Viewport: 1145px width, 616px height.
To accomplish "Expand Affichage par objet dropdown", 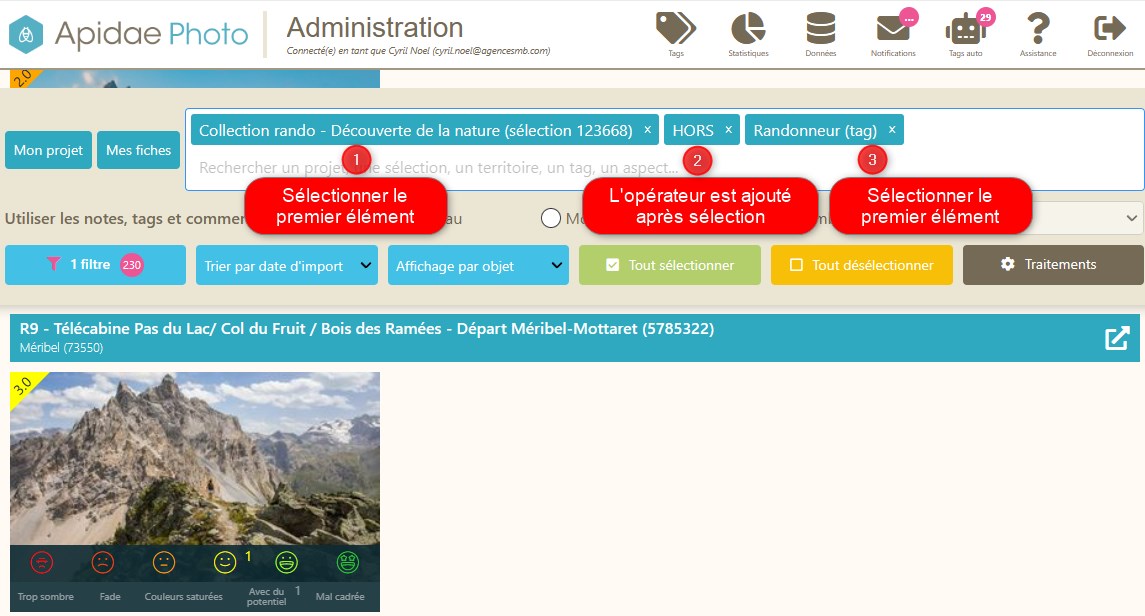I will 478,266.
